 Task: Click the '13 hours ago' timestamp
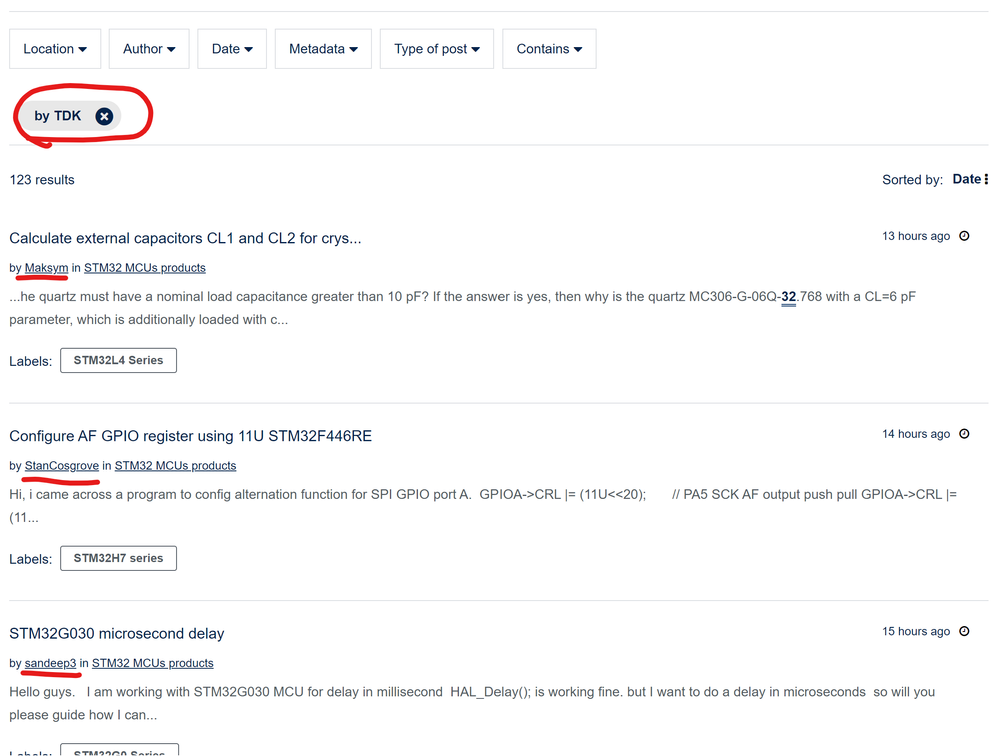pos(916,236)
